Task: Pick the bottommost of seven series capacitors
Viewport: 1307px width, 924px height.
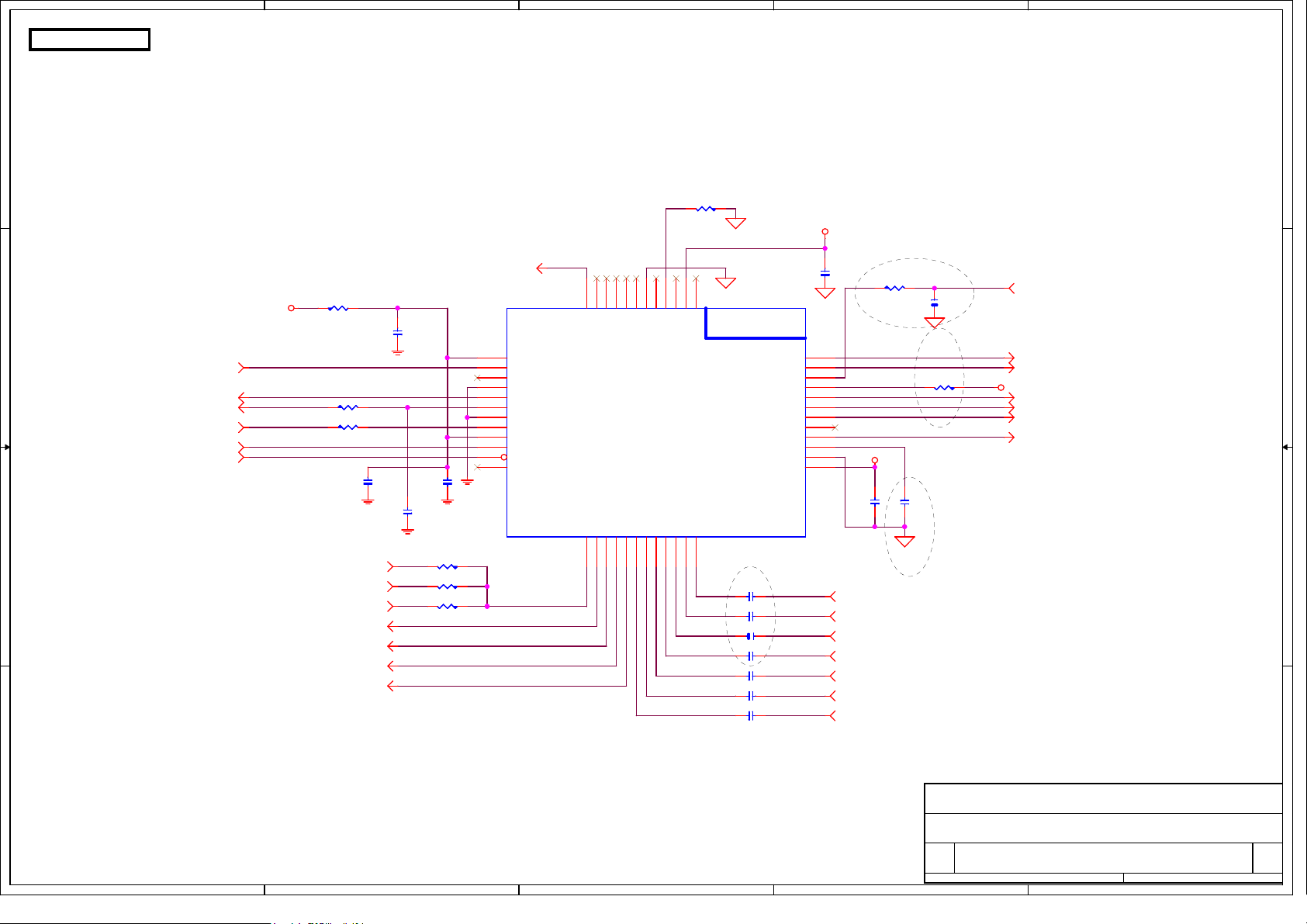Action: click(751, 716)
